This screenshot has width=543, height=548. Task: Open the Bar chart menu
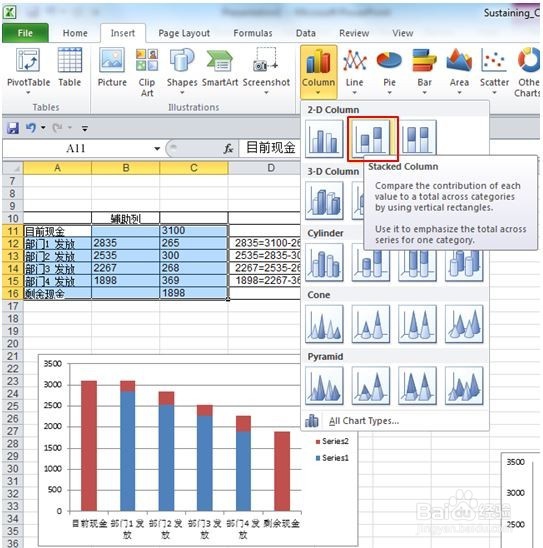(x=424, y=72)
